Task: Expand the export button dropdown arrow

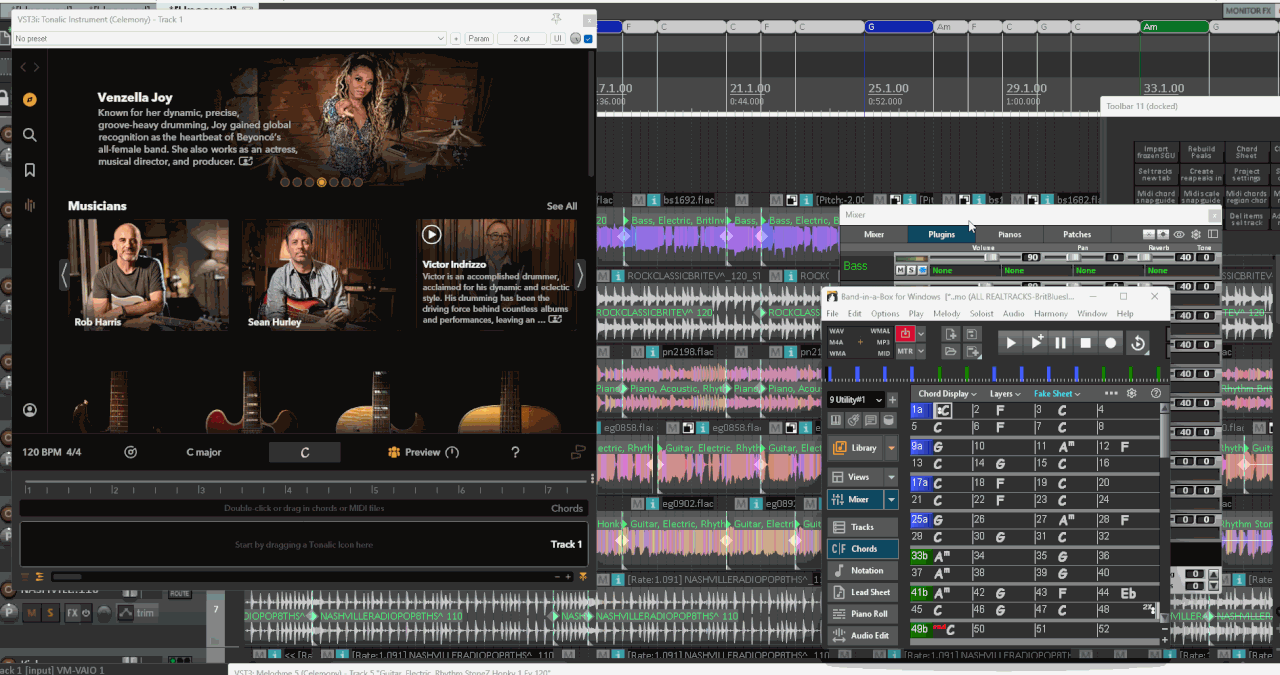Action: (923, 334)
